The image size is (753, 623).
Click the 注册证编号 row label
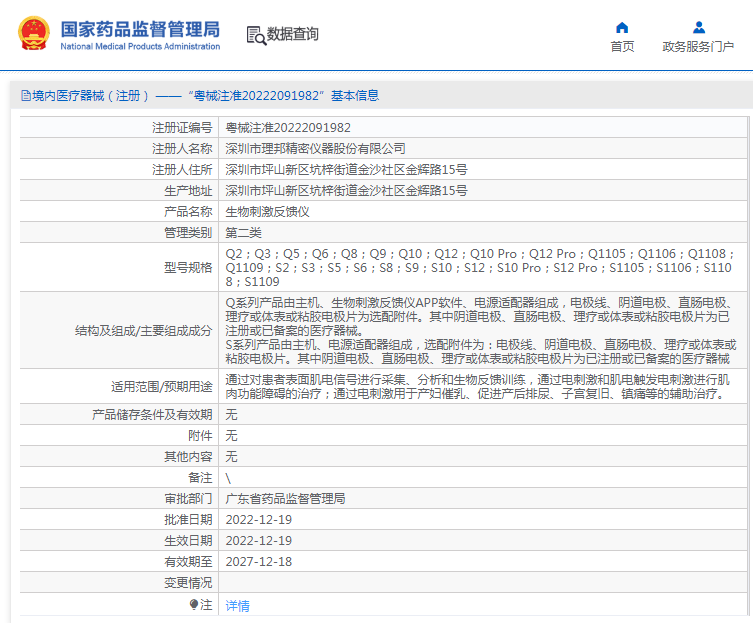click(182, 128)
